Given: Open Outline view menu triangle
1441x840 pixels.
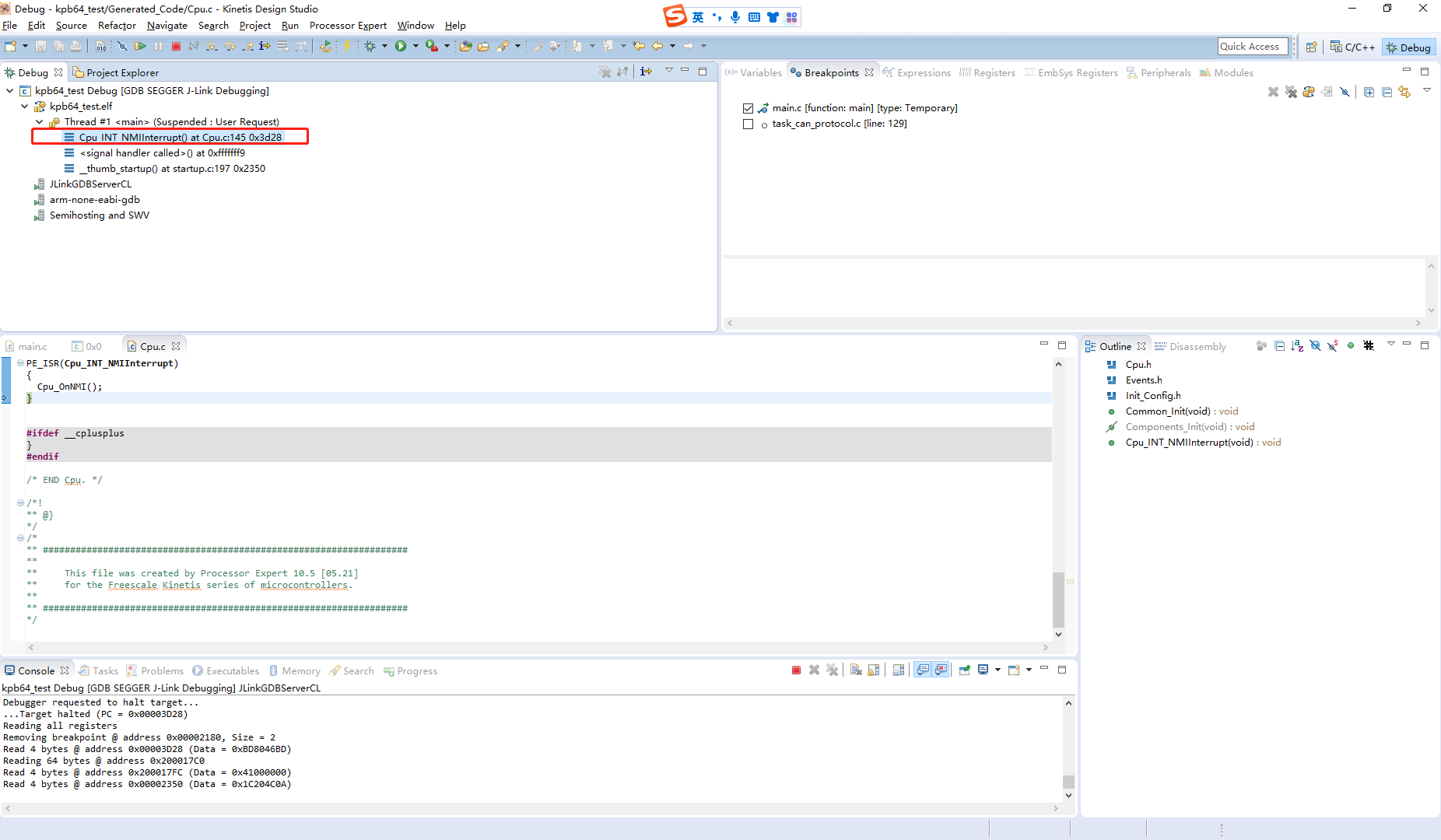Looking at the screenshot, I should 1390,344.
